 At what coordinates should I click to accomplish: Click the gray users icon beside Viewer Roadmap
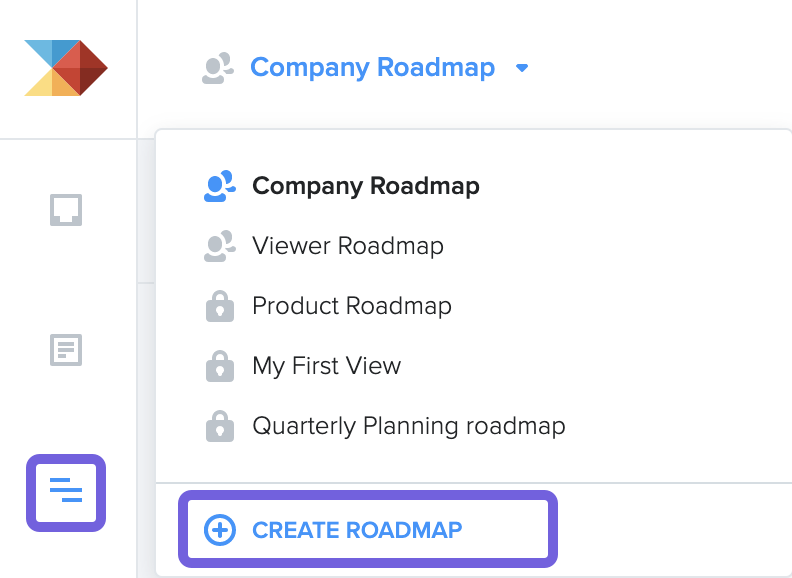click(220, 246)
